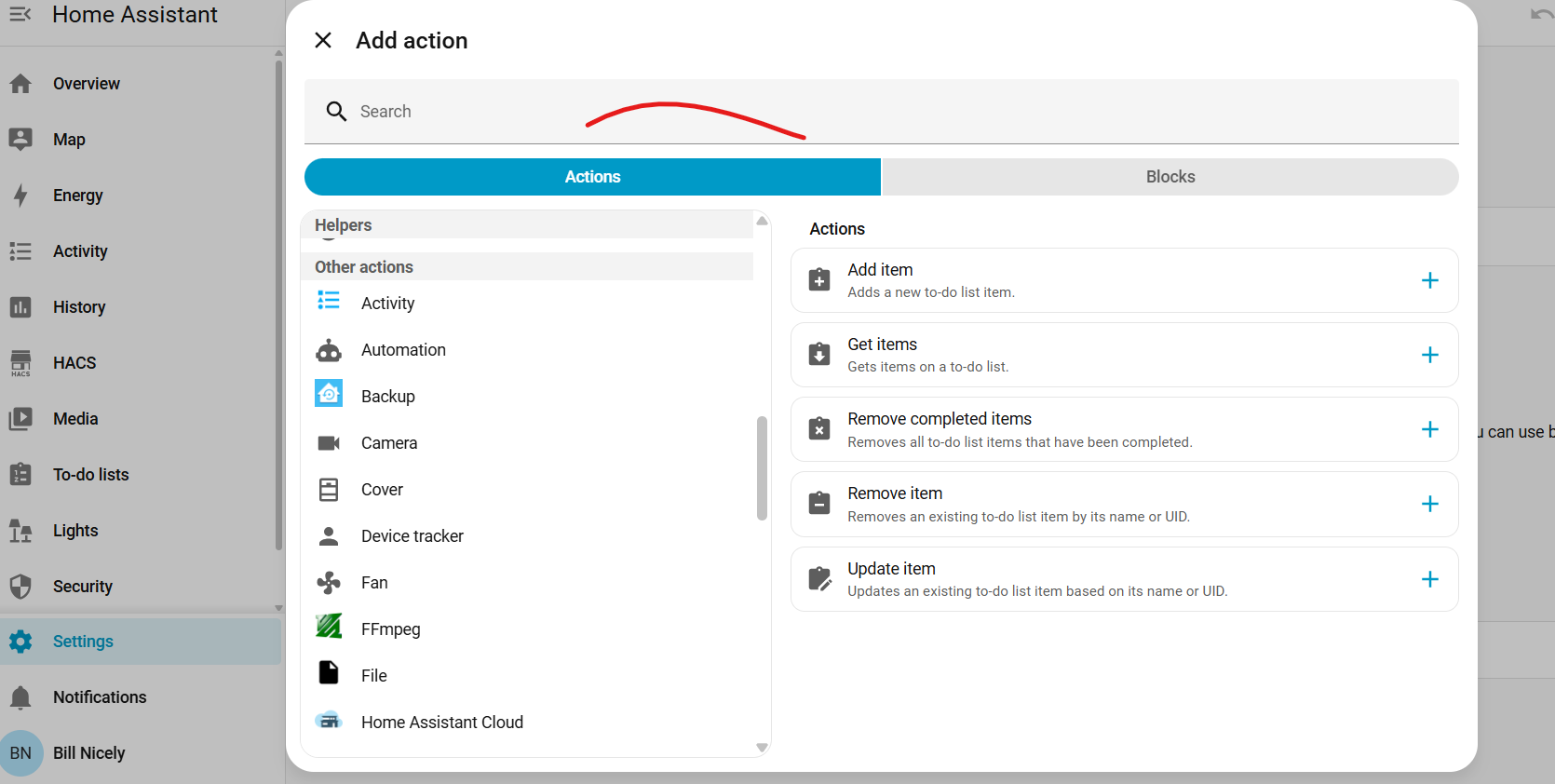
Task: Select the Camera icon
Action: coord(329,443)
